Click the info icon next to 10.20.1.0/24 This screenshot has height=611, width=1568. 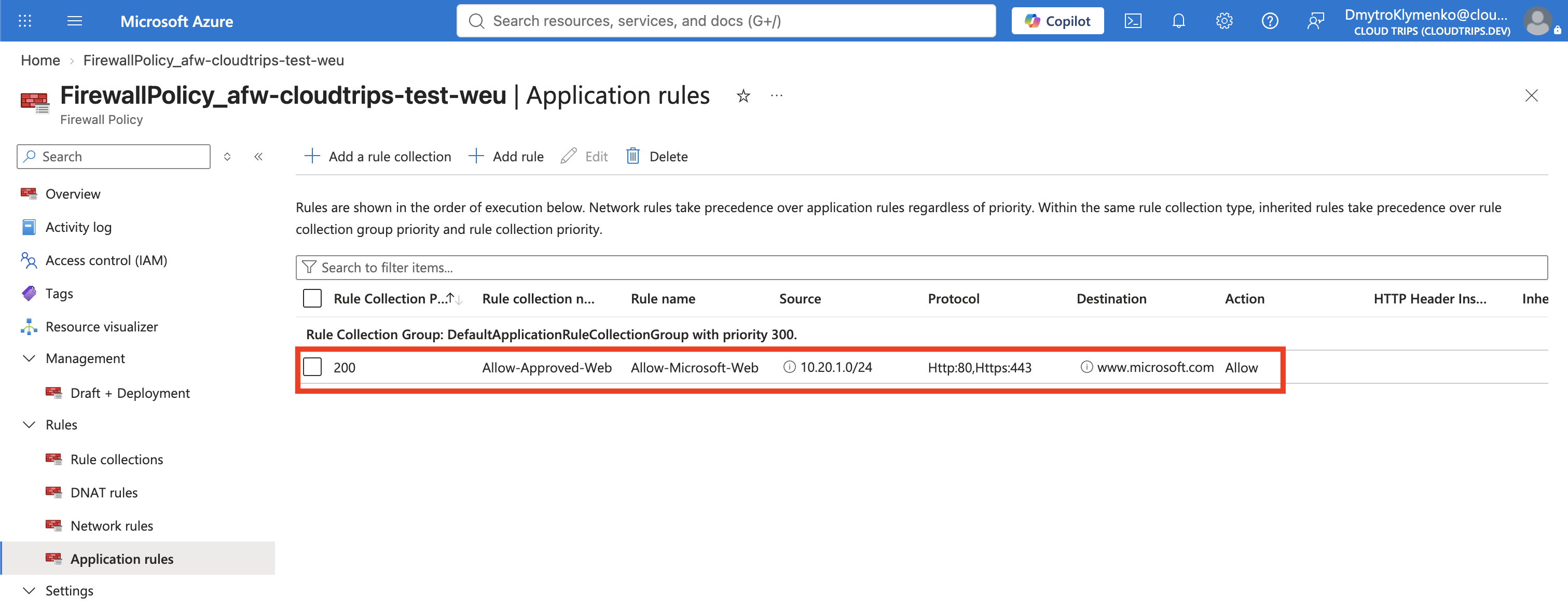(790, 367)
